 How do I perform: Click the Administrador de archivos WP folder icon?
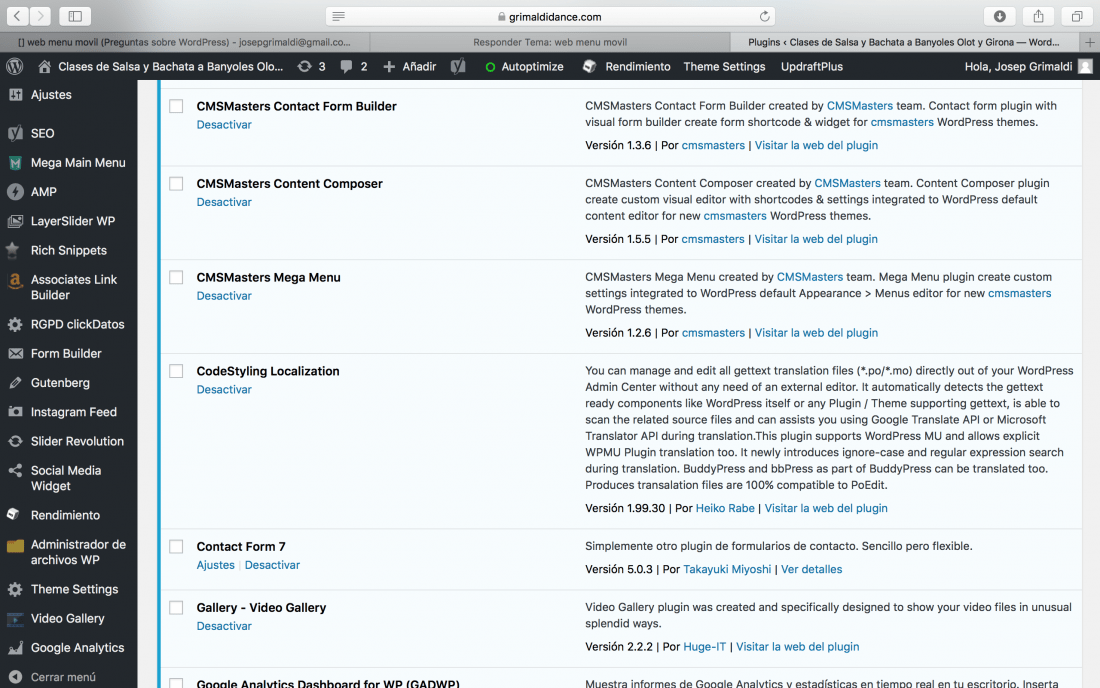click(15, 546)
